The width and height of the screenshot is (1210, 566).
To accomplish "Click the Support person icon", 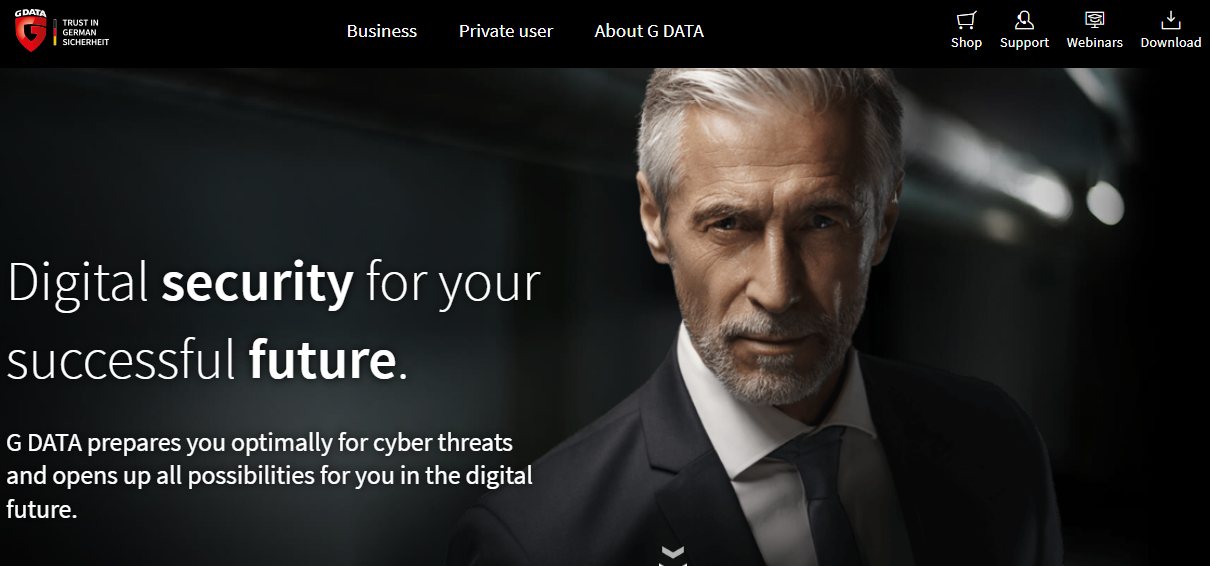I will (x=1024, y=20).
